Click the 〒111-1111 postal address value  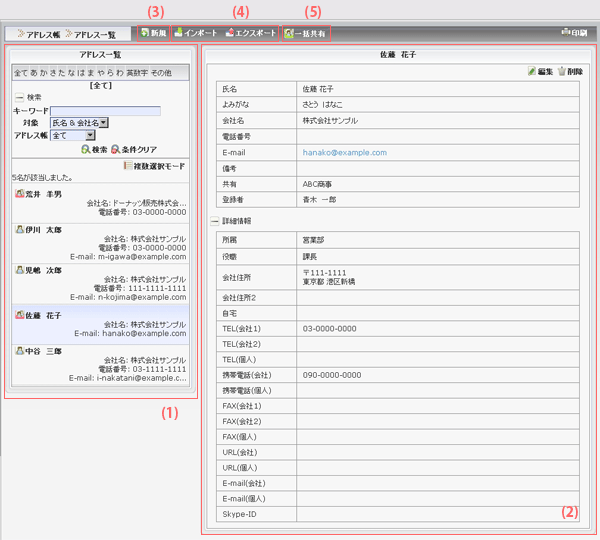point(324,273)
